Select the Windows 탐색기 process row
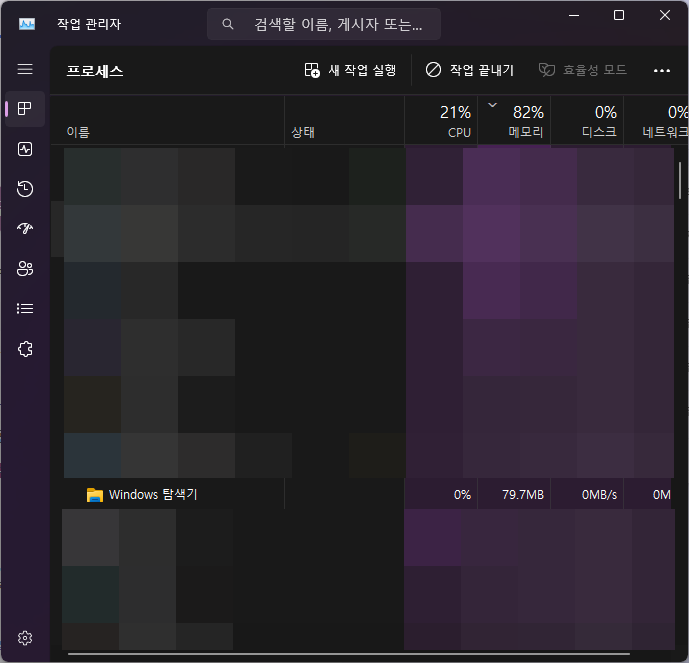The width and height of the screenshot is (689, 663). [362, 494]
